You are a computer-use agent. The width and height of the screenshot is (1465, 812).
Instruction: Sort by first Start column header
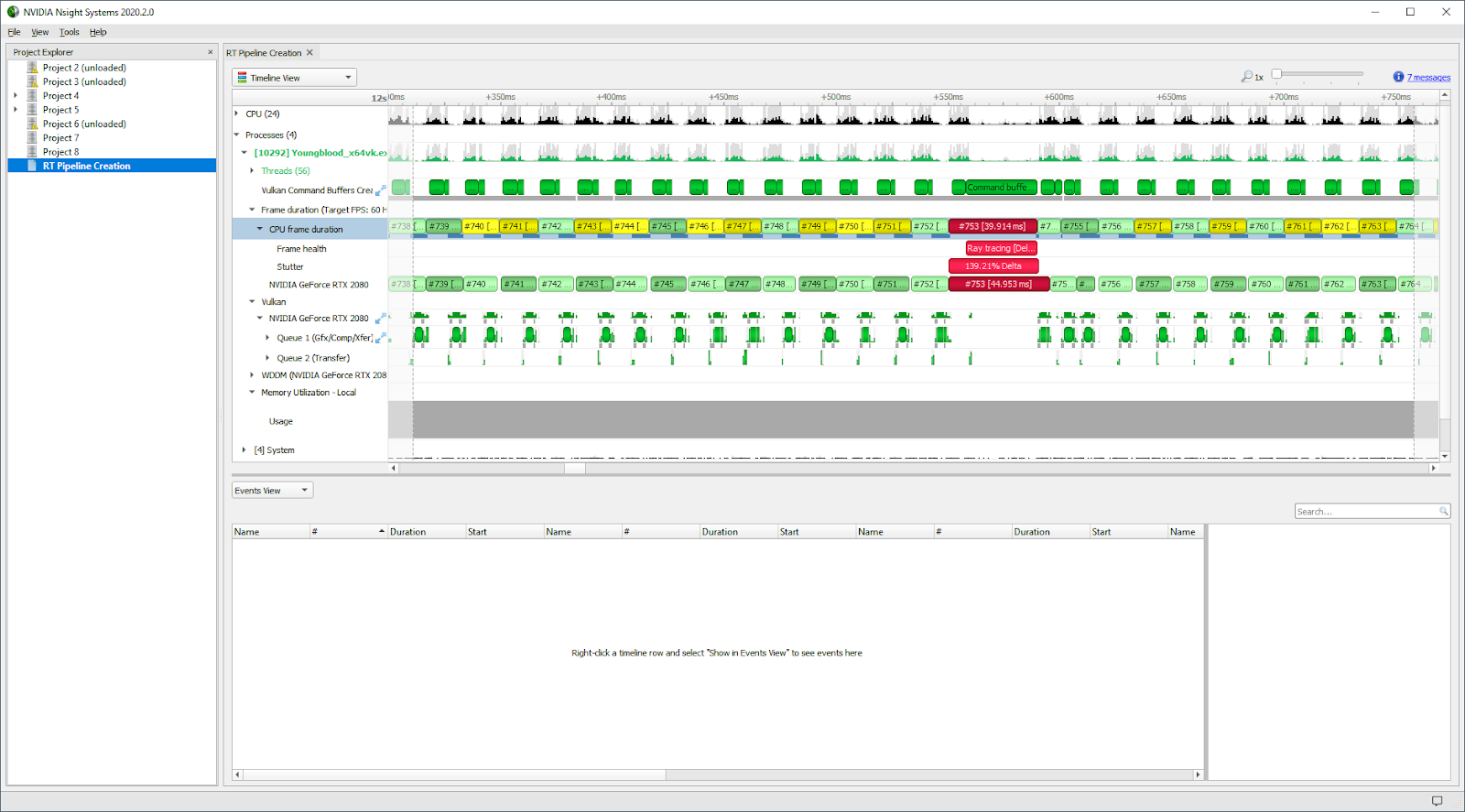(504, 531)
